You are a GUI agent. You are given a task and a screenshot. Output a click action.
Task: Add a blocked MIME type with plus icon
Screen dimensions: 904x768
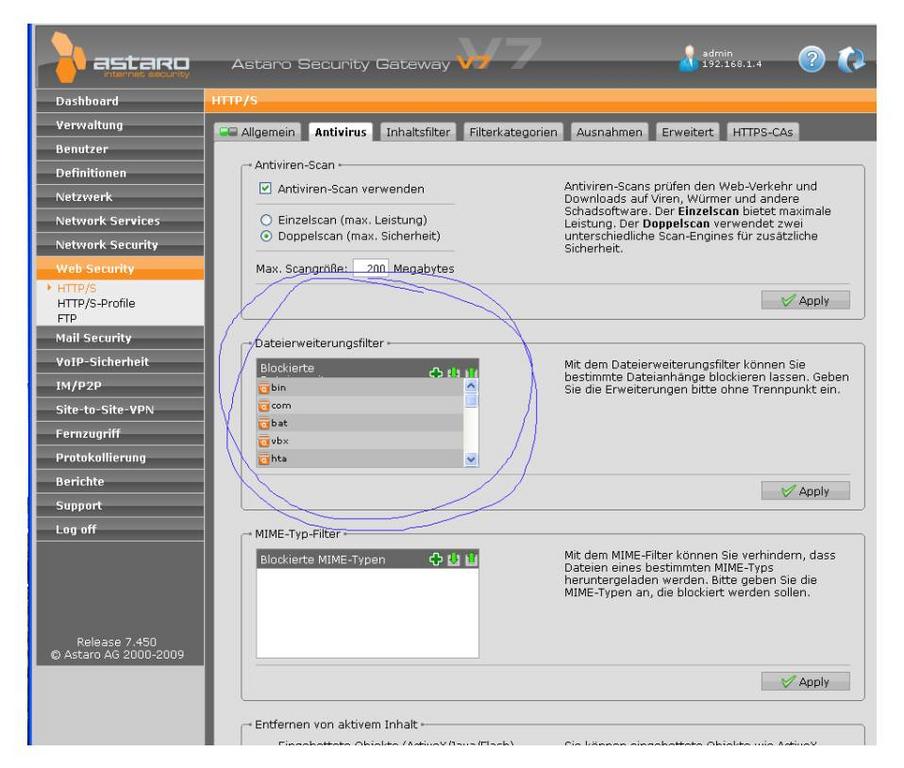(436, 559)
